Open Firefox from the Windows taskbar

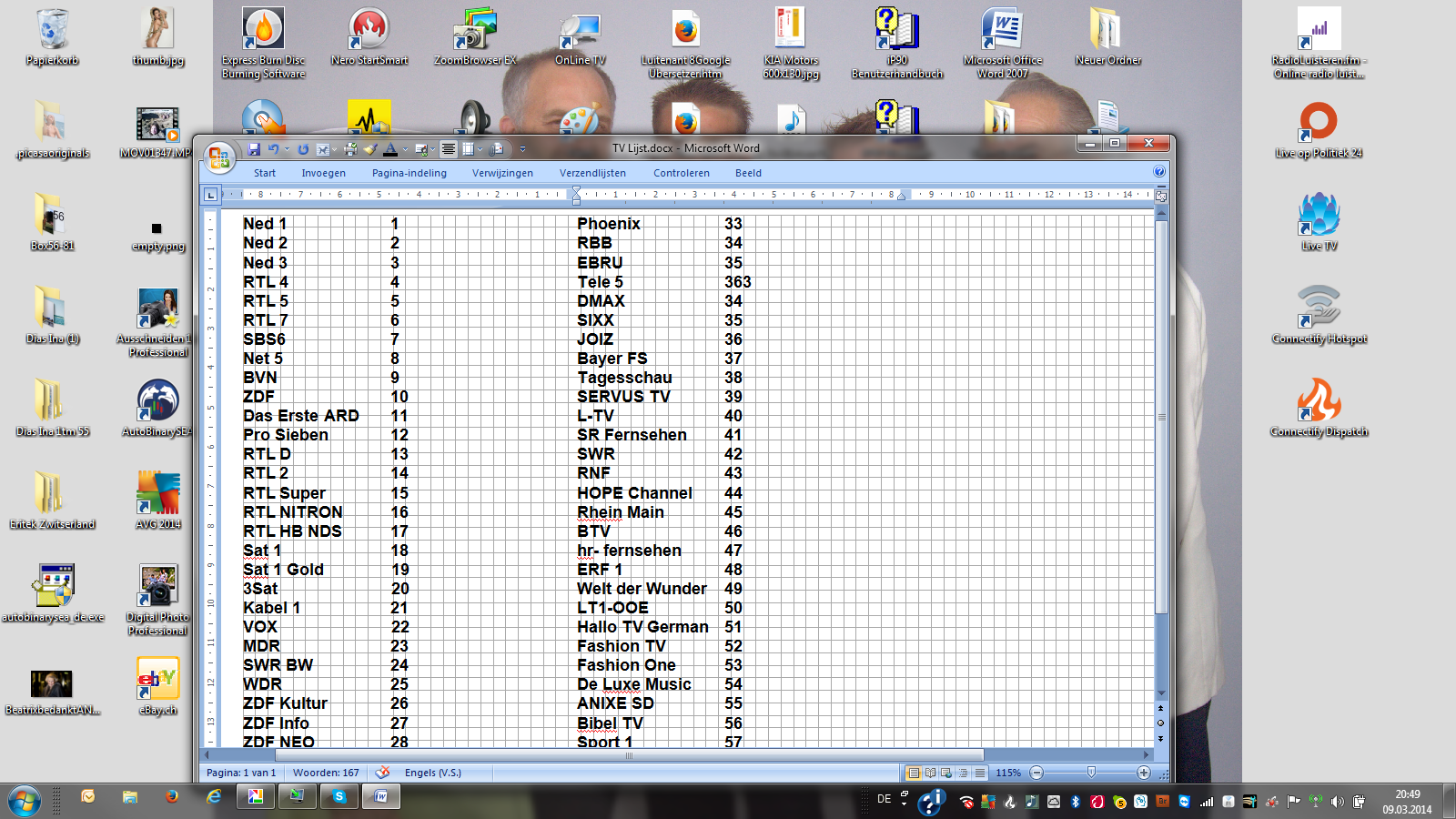[x=172, y=797]
